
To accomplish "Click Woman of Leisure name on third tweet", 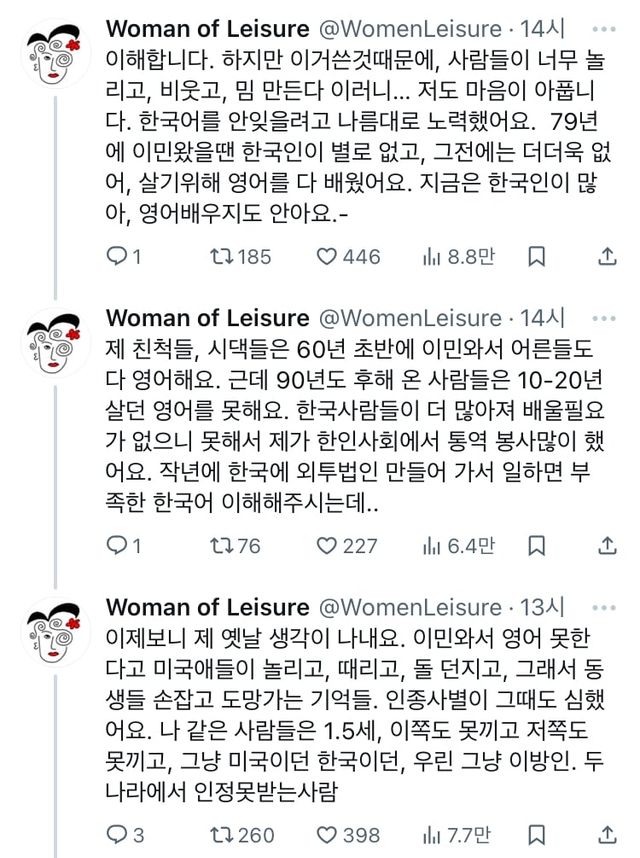I will point(207,607).
